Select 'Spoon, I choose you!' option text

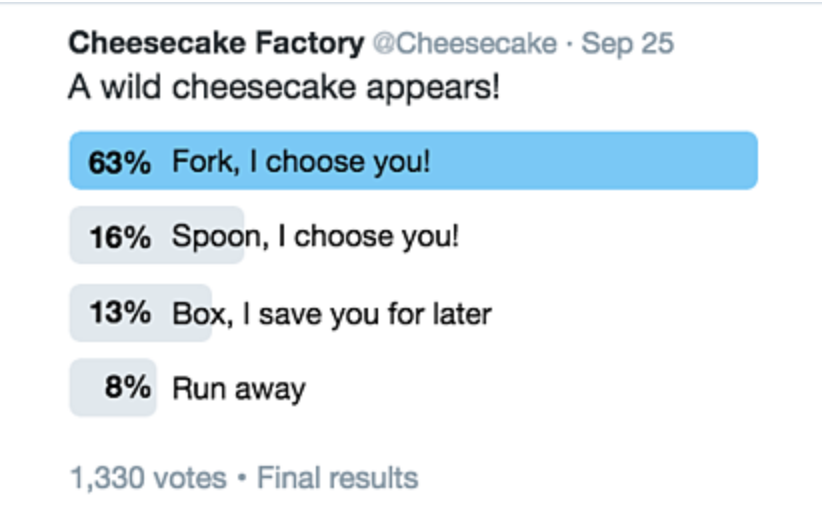316,237
